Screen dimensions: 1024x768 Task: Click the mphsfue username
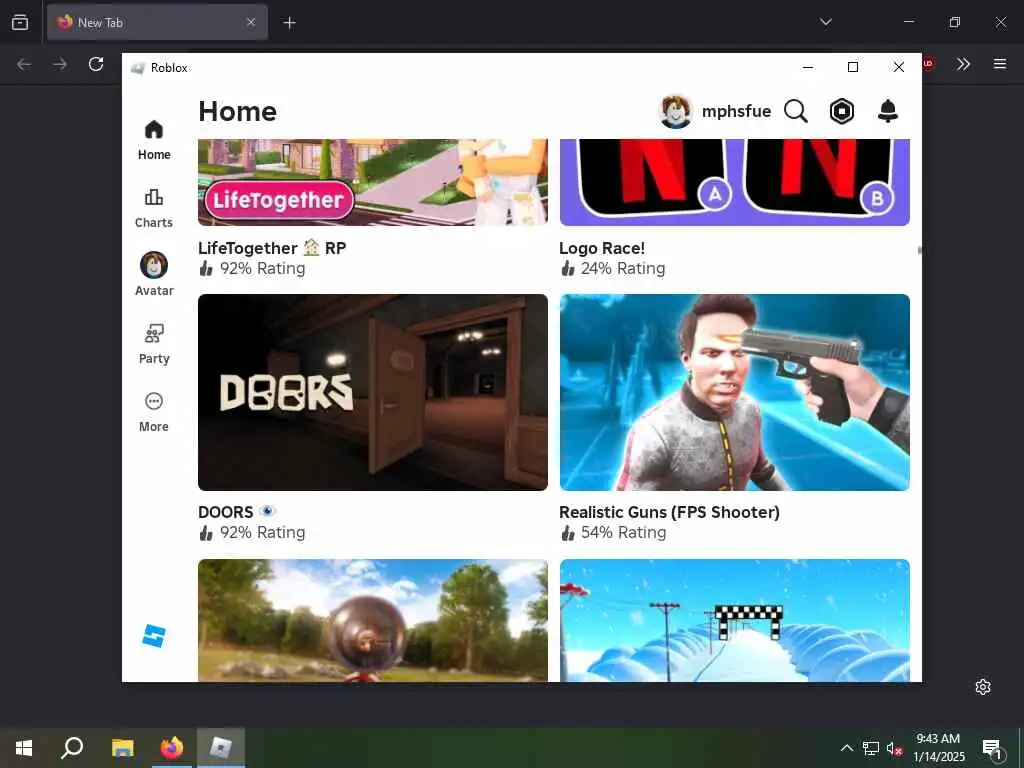click(x=736, y=112)
